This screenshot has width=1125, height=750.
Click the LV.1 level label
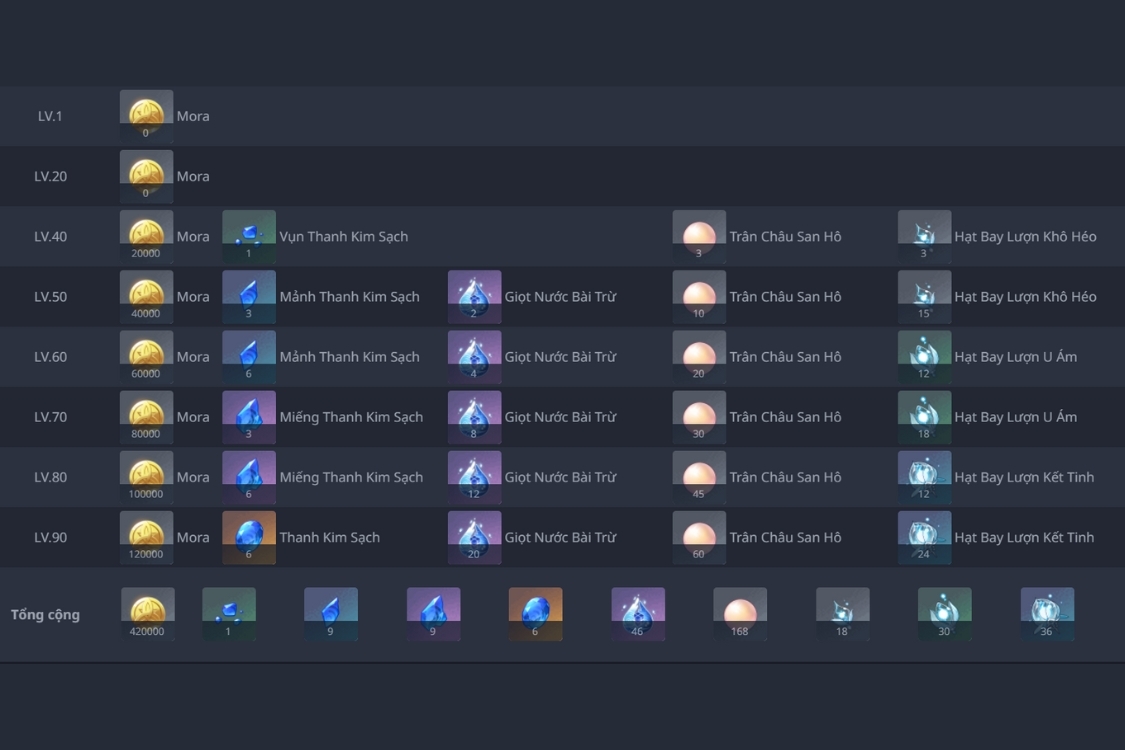click(50, 116)
